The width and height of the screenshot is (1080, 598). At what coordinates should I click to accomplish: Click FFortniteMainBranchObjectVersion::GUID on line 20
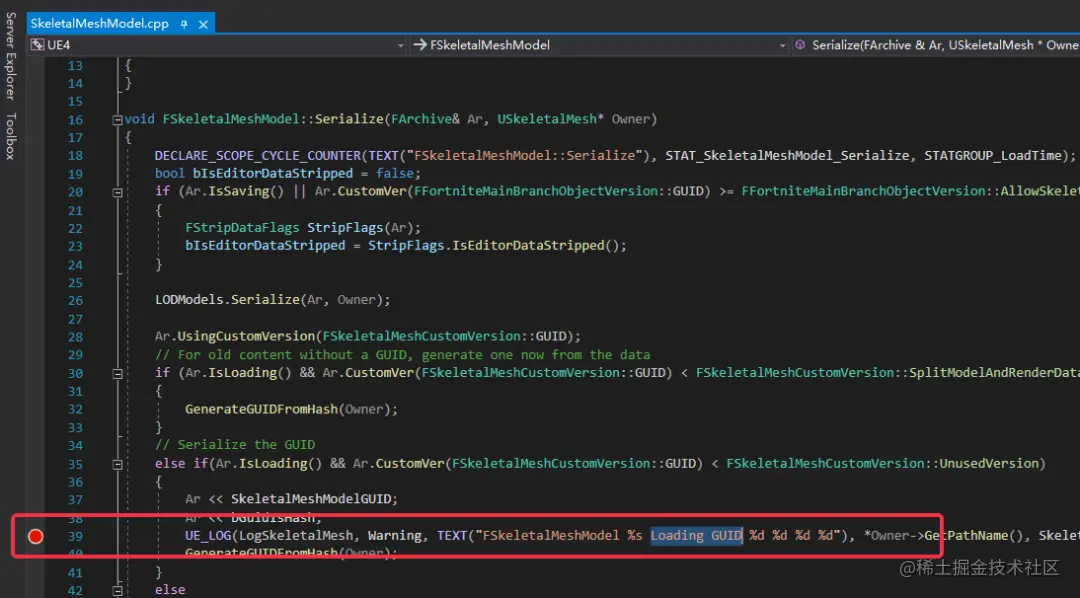tap(561, 192)
